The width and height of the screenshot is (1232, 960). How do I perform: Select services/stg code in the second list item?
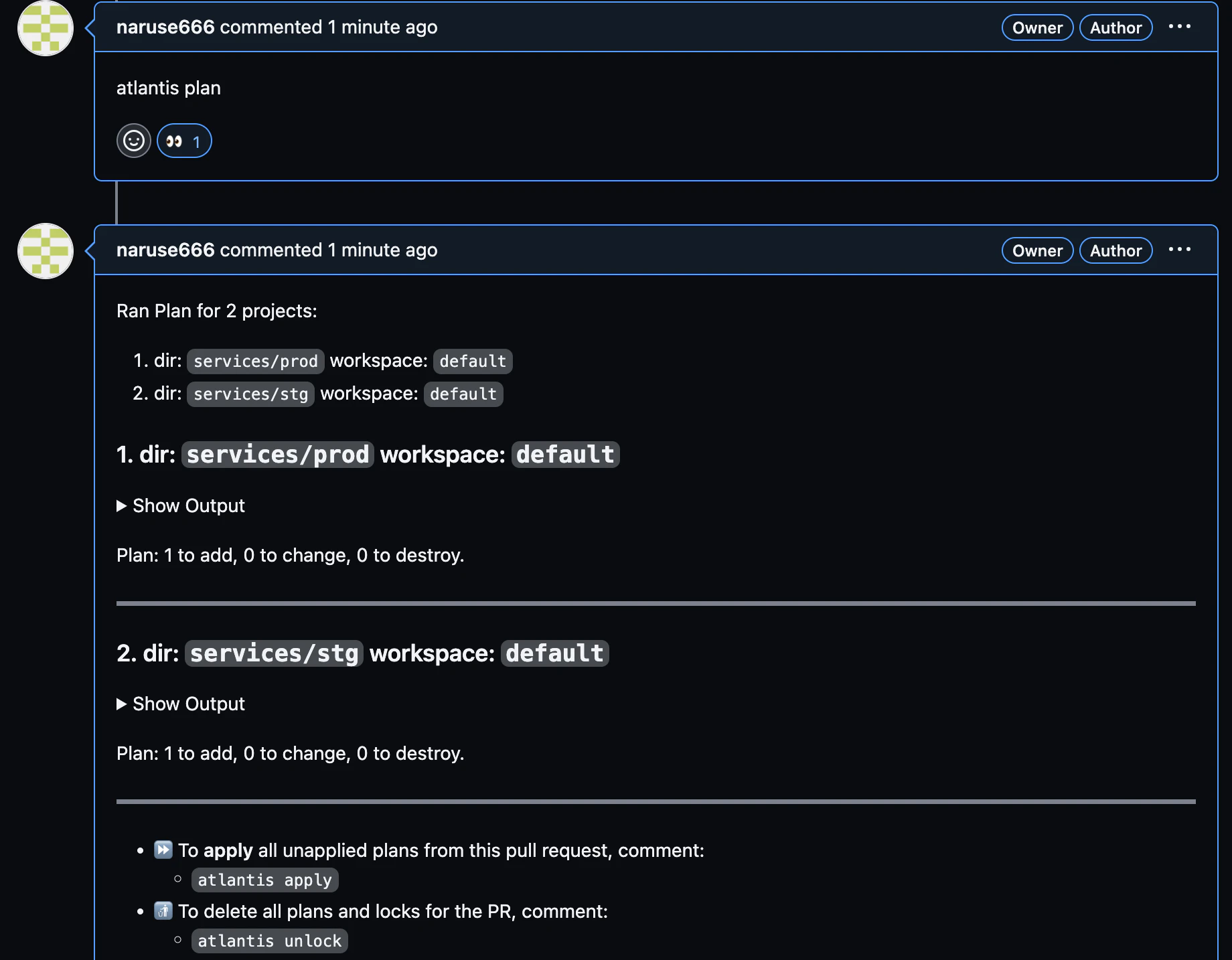point(251,394)
